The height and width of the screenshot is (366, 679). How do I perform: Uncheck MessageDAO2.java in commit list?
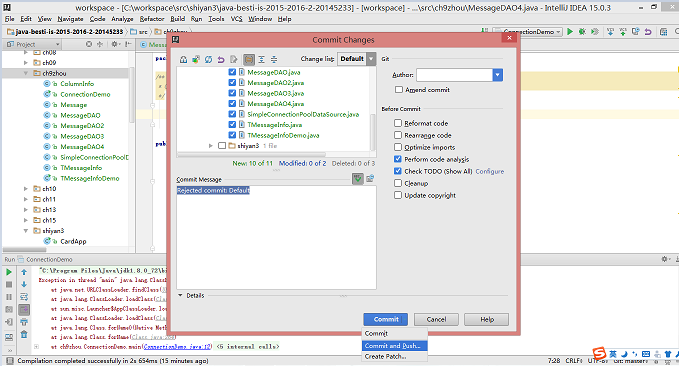click(x=232, y=82)
